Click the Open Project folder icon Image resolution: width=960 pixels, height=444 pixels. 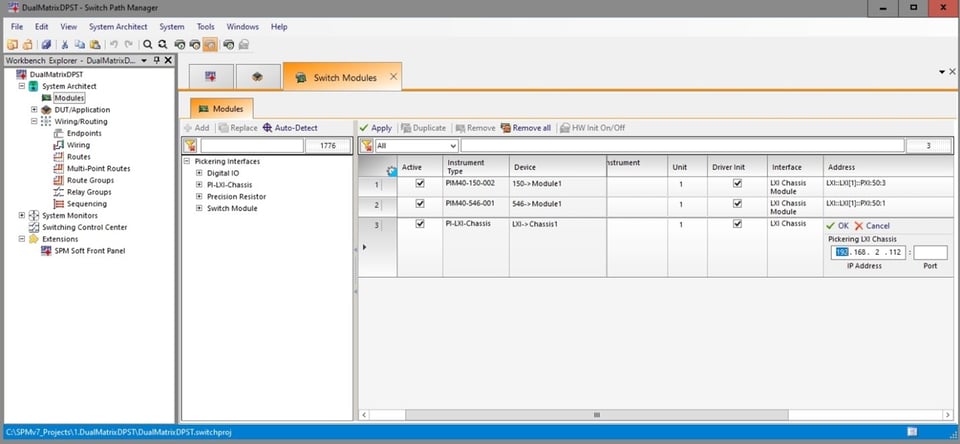click(x=27, y=44)
